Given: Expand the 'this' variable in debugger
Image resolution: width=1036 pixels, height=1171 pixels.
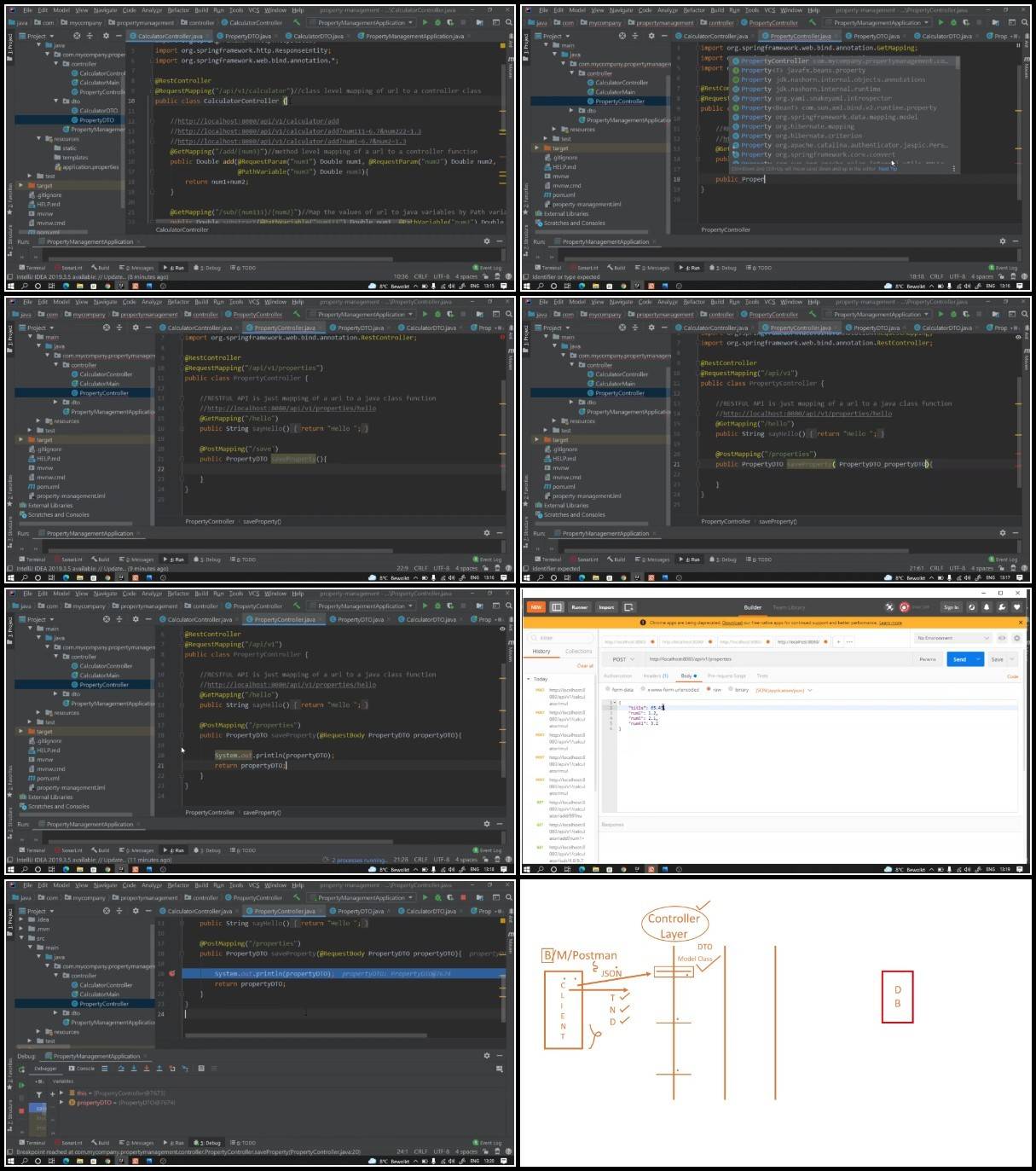Looking at the screenshot, I should 61,1093.
